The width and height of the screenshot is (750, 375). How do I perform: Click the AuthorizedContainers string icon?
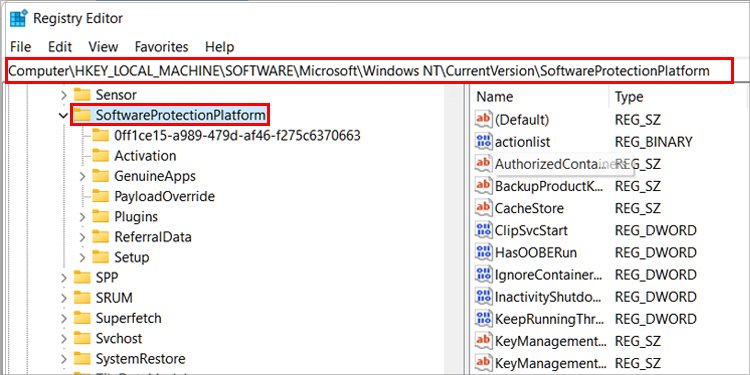coord(484,164)
